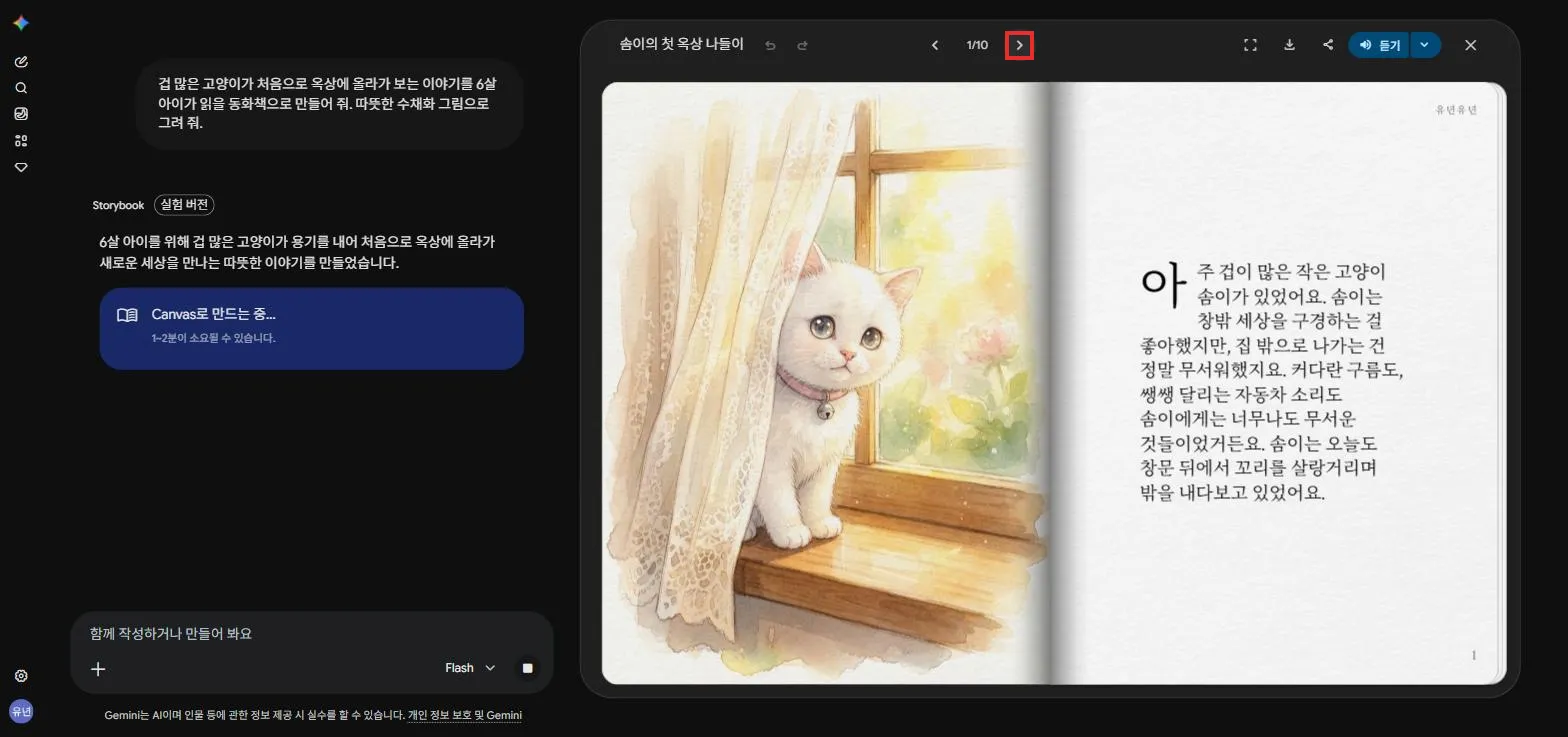Click the 1/10 page indicator
This screenshot has height=737, width=1568.
click(x=977, y=45)
